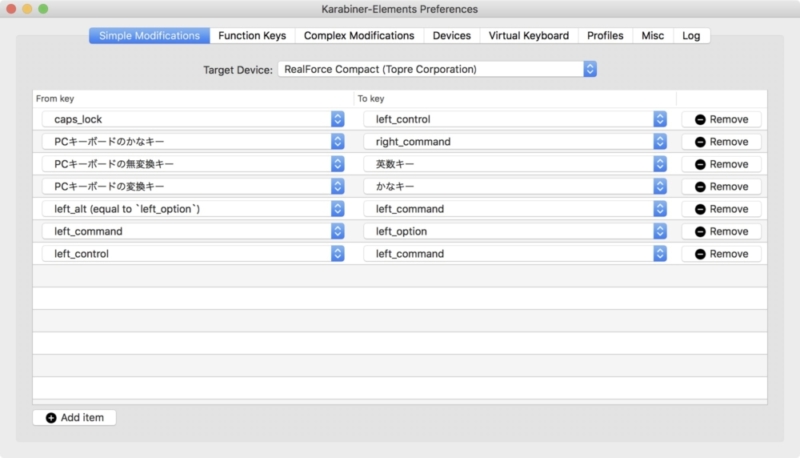Open the caps_lock From key dropdown
Viewport: 800px width, 458px height.
pos(193,119)
